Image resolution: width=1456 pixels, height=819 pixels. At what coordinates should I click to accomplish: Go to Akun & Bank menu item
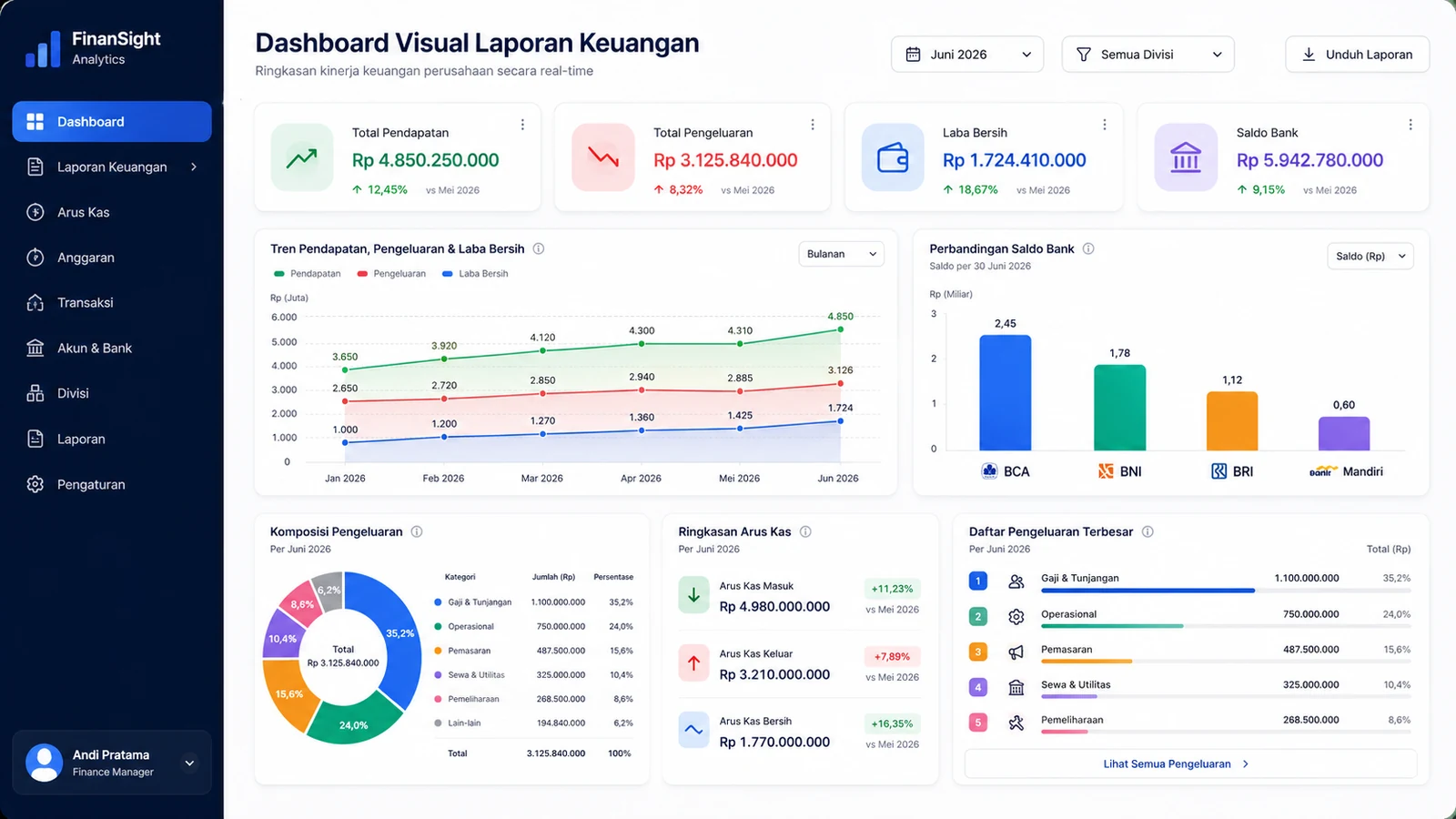[x=112, y=348]
